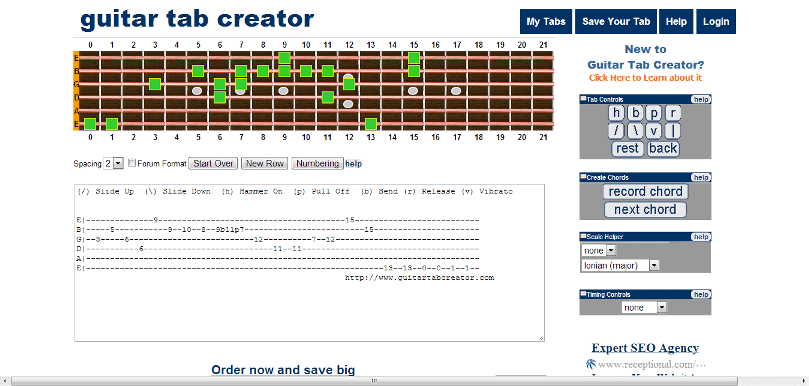Click the bend 'b' tab control
This screenshot has width=809, height=386.
[636, 113]
